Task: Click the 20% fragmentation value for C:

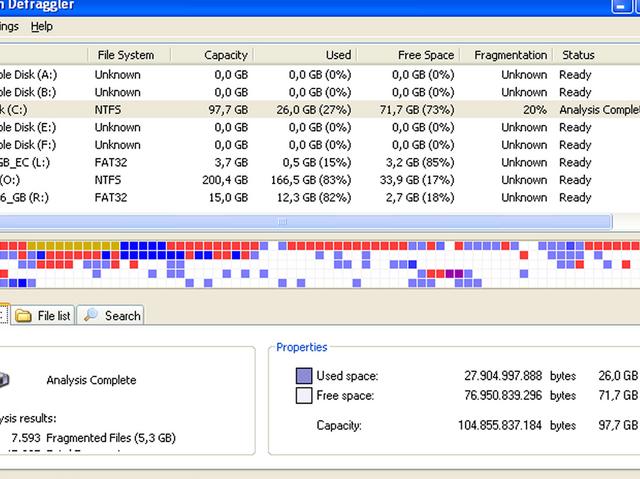Action: [x=535, y=110]
